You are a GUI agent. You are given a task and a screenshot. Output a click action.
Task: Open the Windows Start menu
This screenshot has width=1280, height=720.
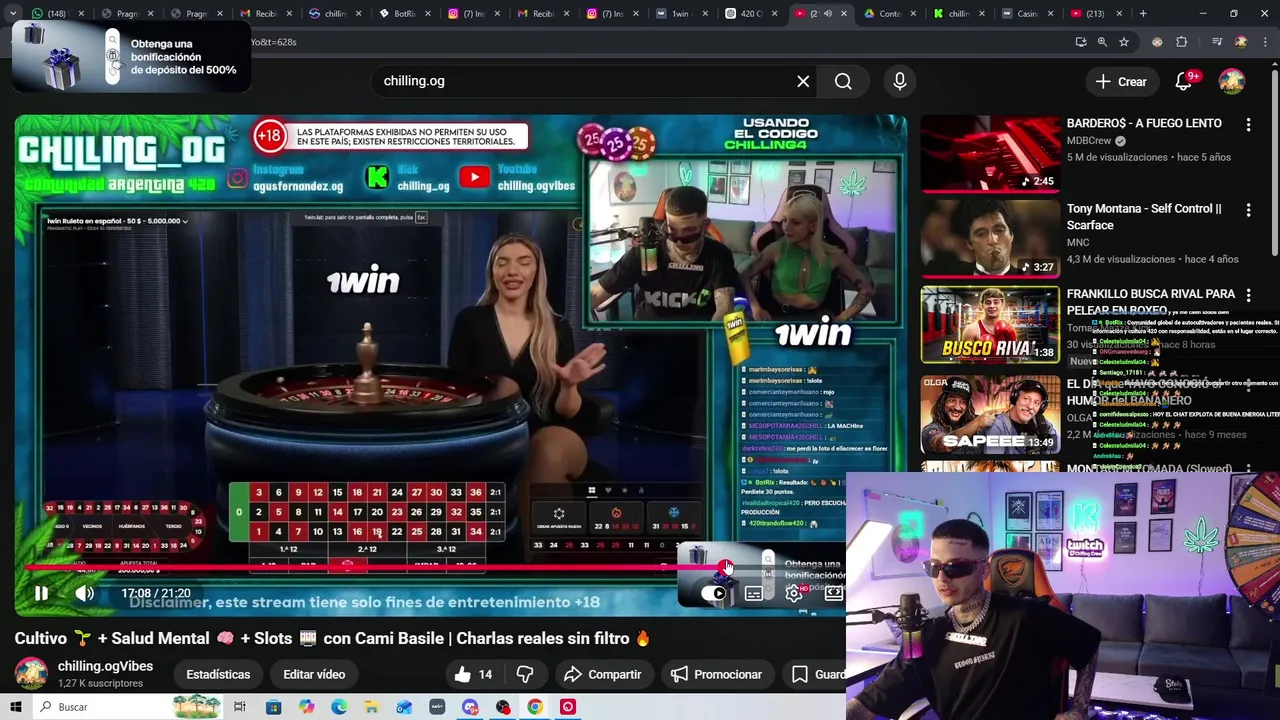15,707
